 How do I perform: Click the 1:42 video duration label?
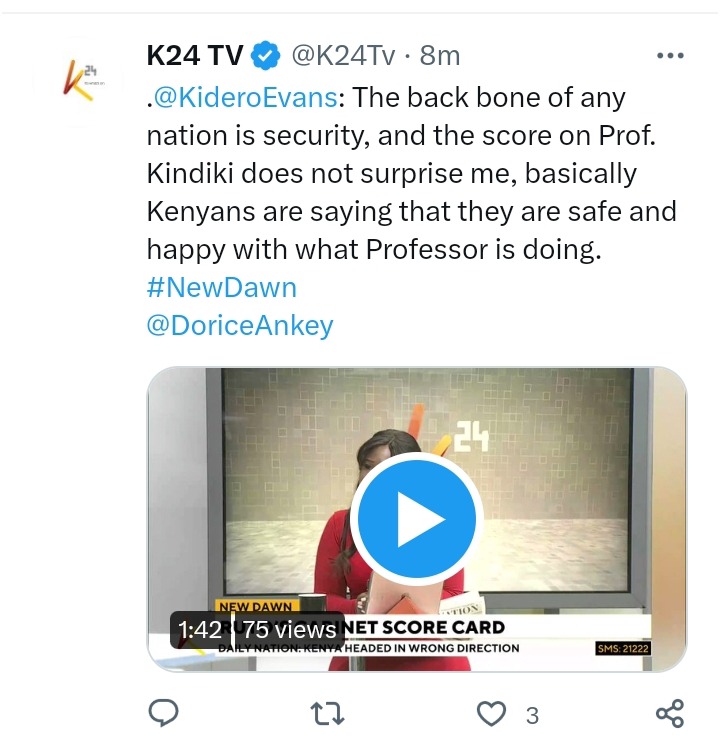coord(199,630)
